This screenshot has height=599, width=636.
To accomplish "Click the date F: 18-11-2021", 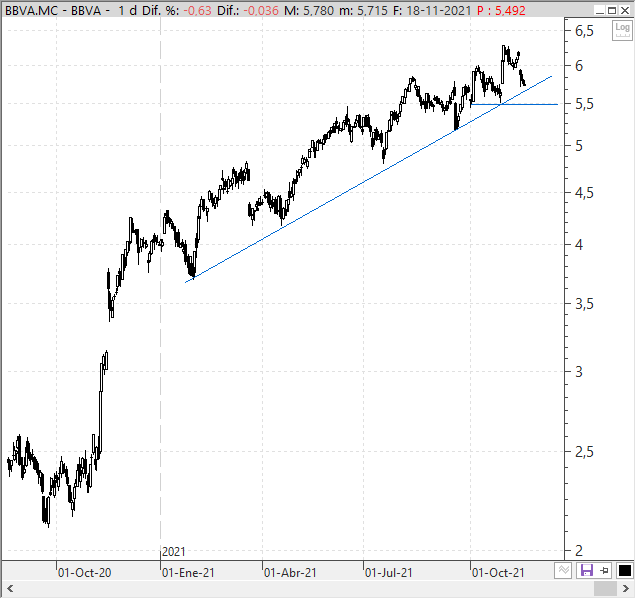I will 432,10.
